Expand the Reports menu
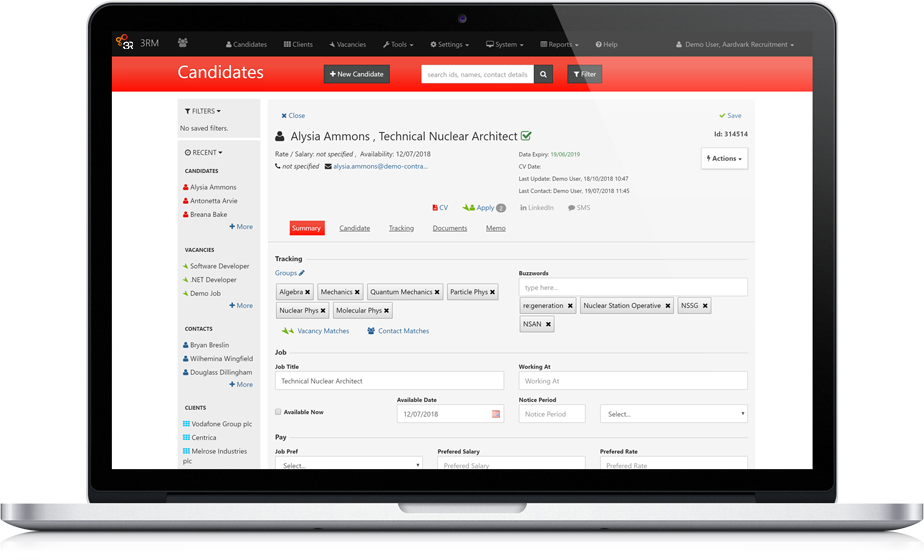Image resolution: width=924 pixels, height=560 pixels. pyautogui.click(x=559, y=44)
